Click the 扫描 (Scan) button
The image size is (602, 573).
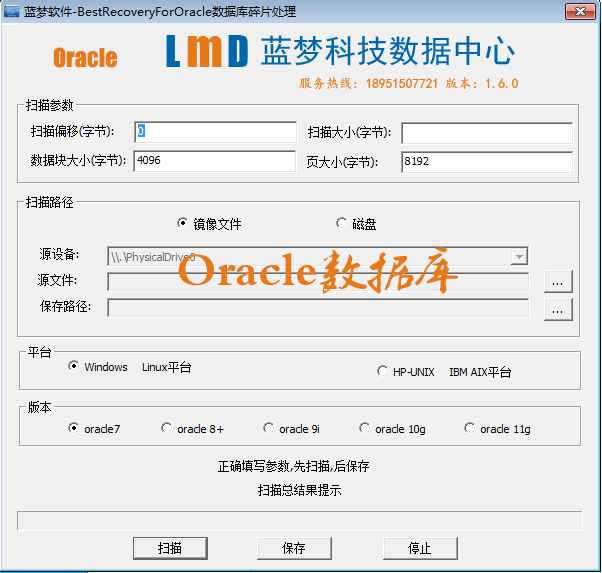[170, 548]
